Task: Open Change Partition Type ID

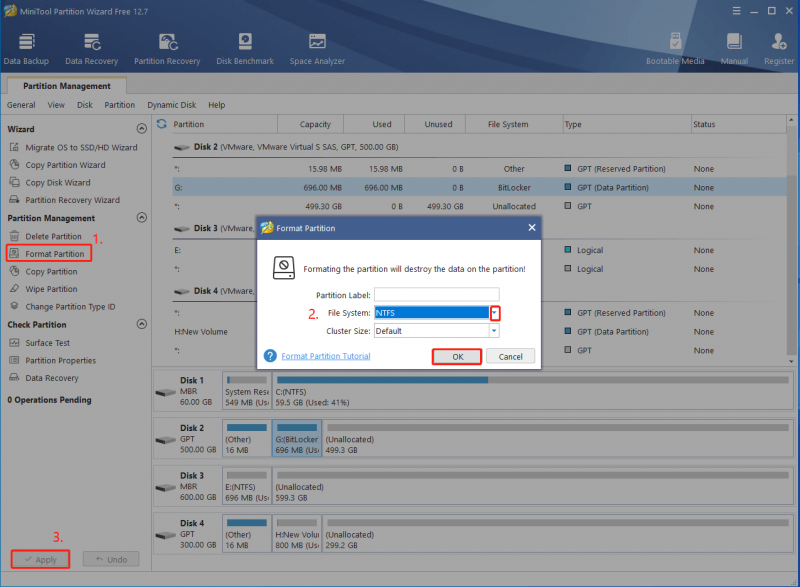Action: [x=63, y=307]
